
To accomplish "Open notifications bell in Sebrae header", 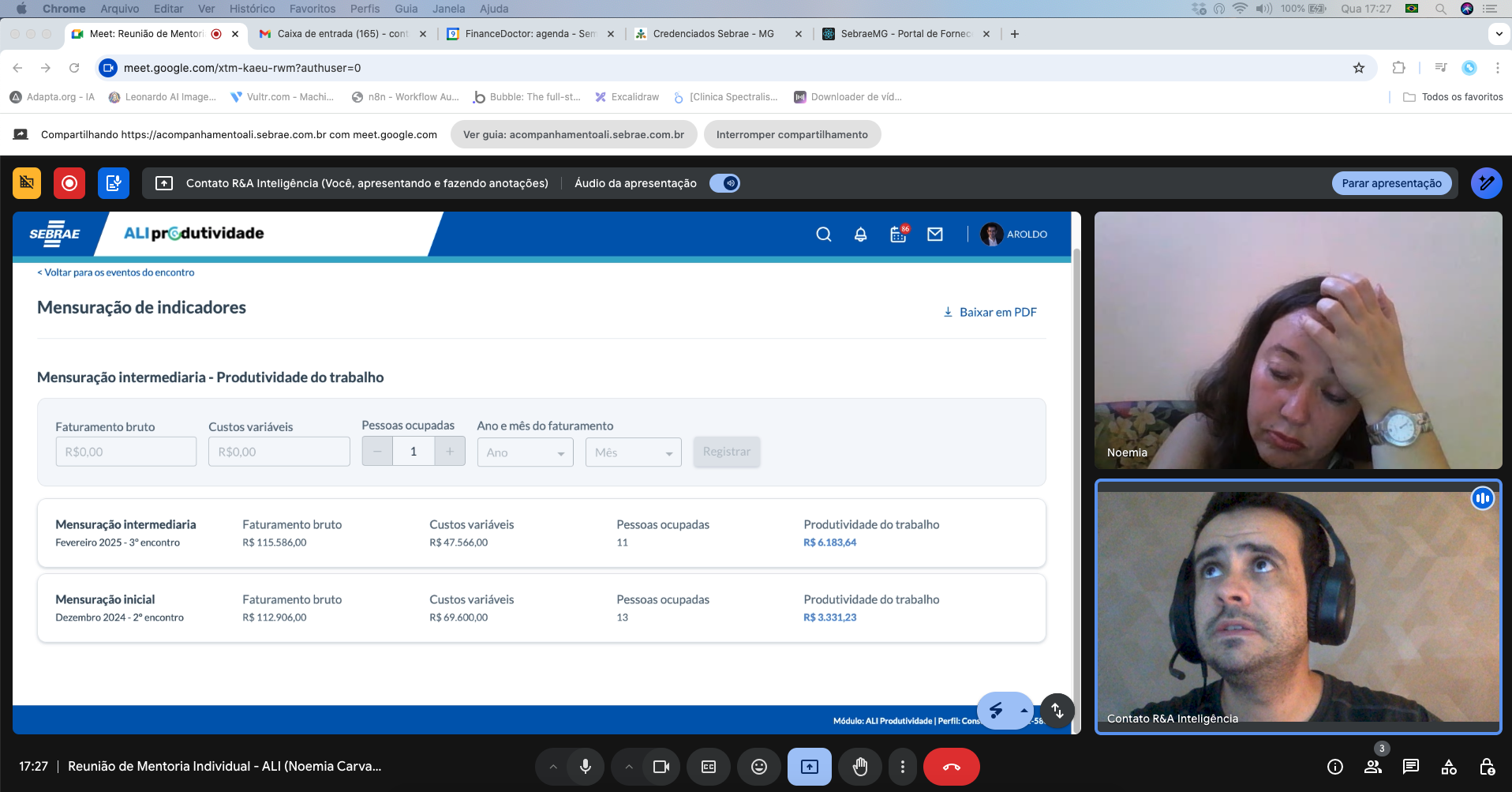I will click(x=861, y=235).
